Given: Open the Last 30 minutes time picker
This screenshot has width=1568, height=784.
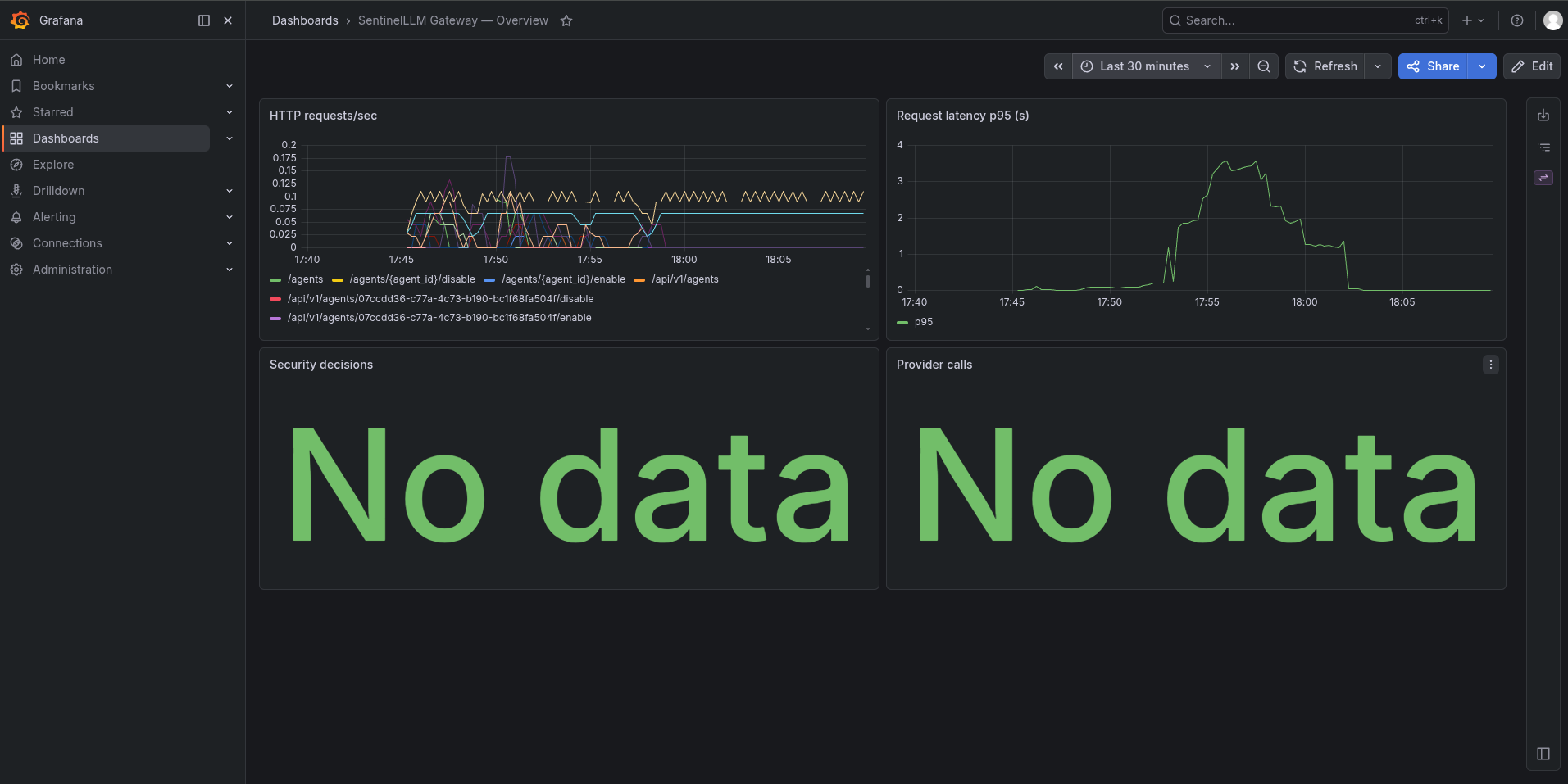Looking at the screenshot, I should 1147,66.
